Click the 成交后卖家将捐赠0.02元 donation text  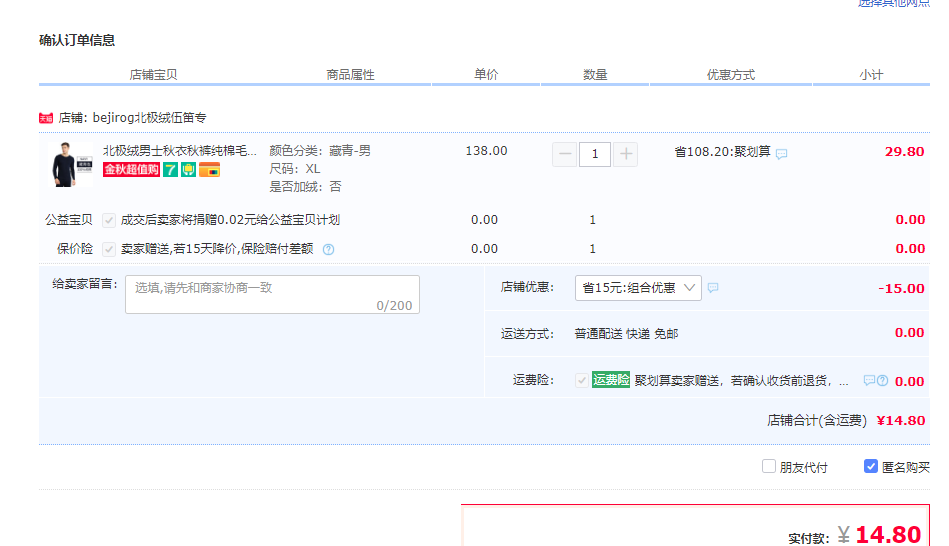tap(230, 220)
